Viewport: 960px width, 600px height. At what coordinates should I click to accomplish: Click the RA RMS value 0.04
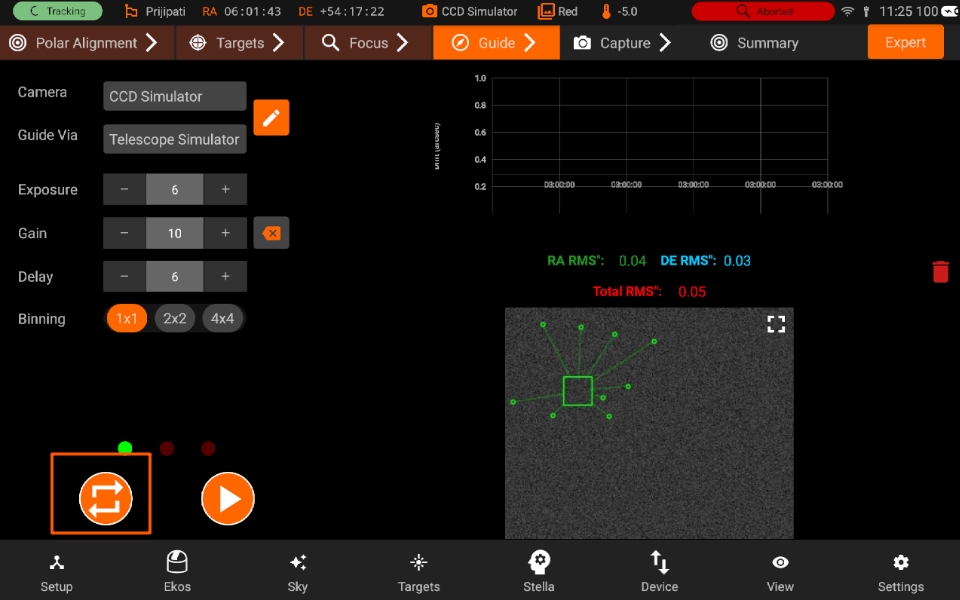point(632,261)
